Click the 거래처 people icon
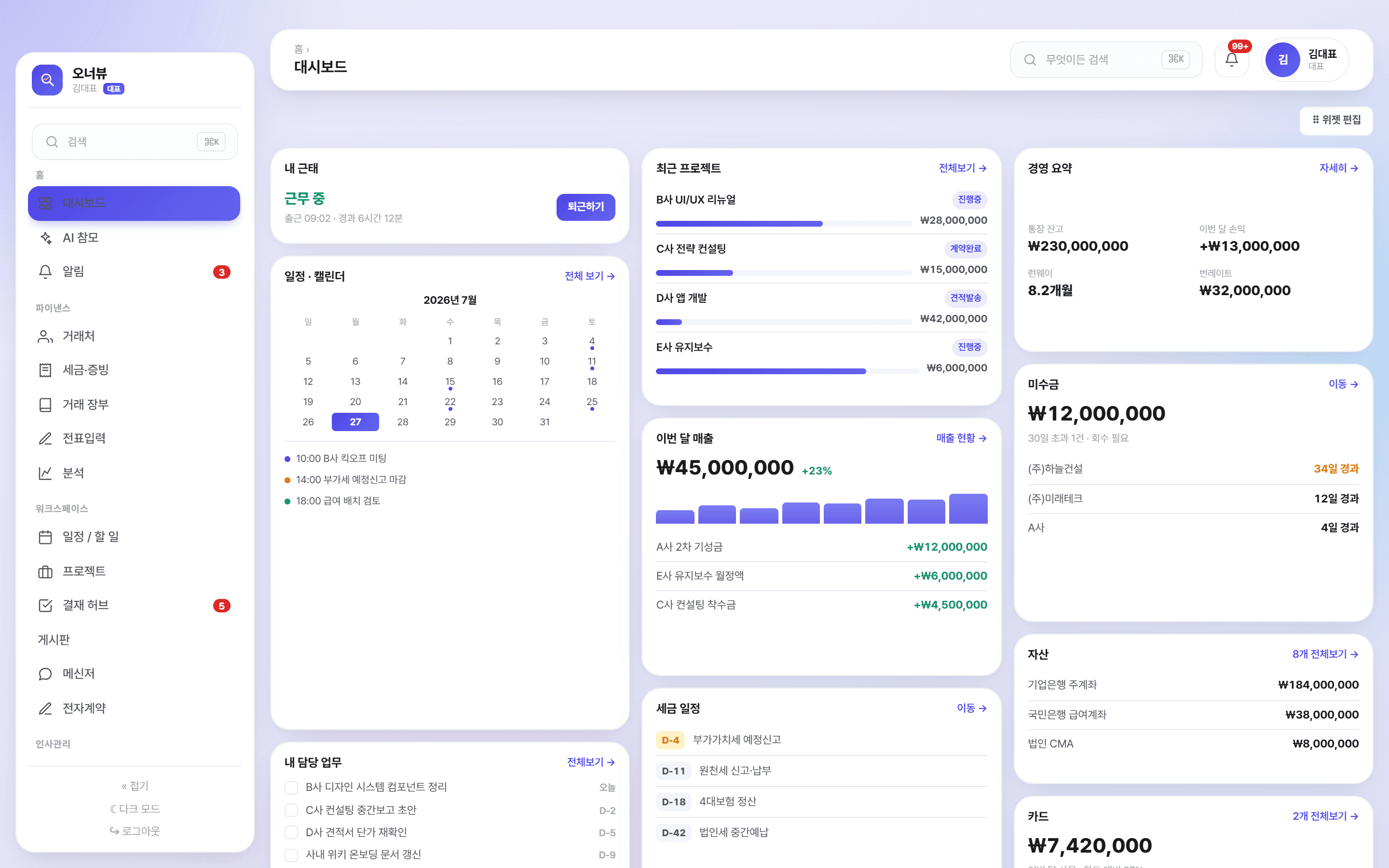This screenshot has width=1389, height=868. [45, 337]
